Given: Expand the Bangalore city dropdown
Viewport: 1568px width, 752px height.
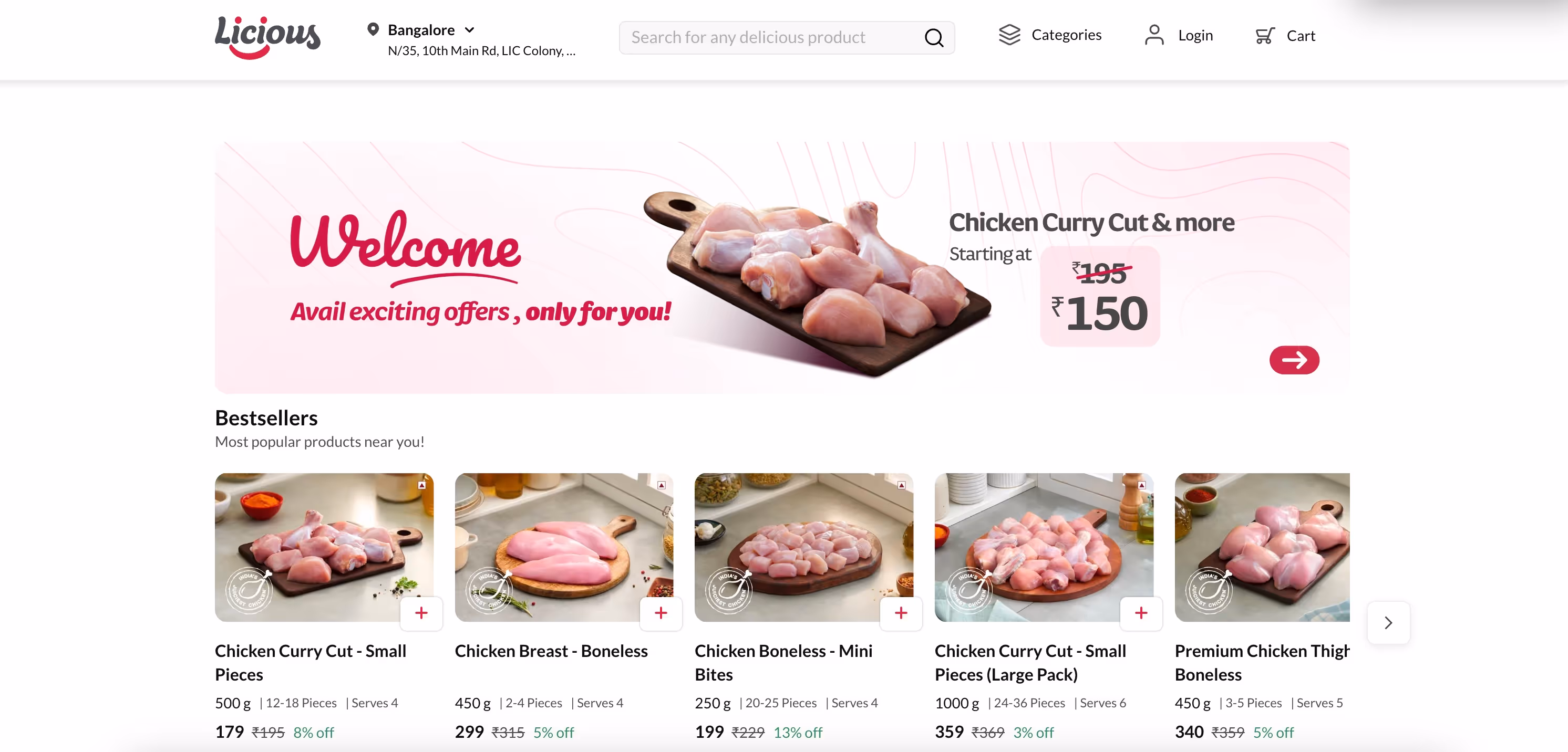Looking at the screenshot, I should tap(469, 30).
